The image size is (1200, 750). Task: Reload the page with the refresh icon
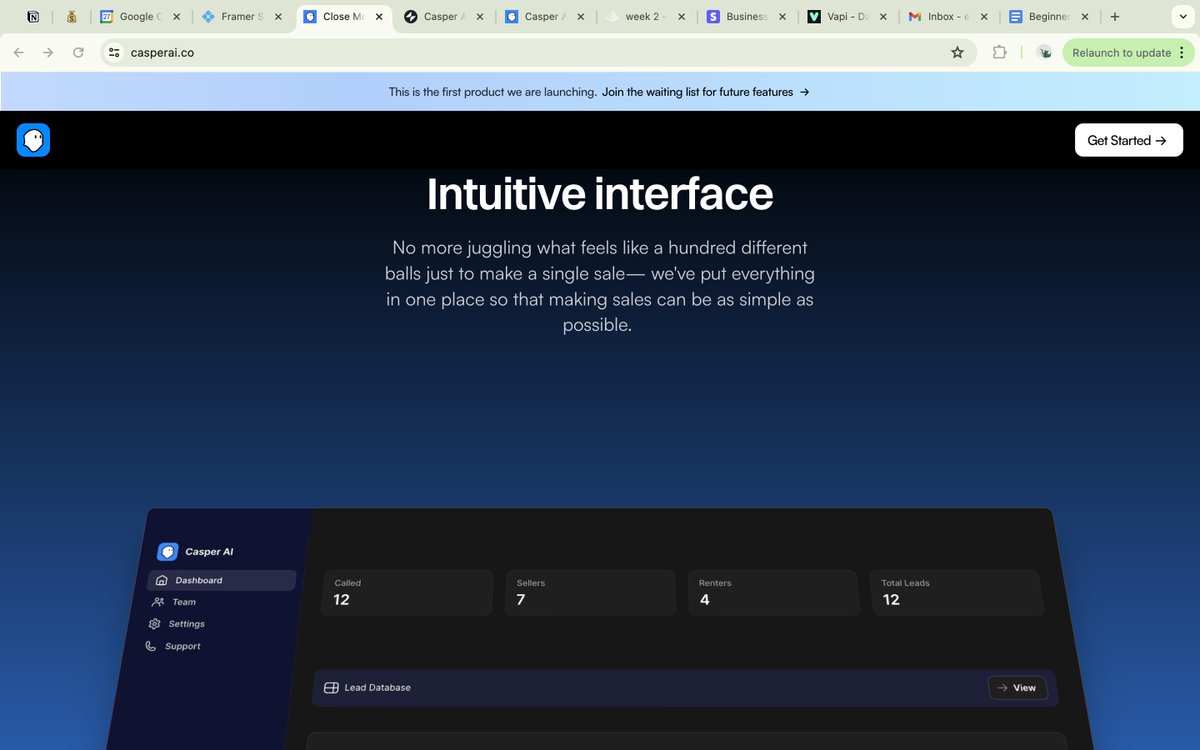(78, 52)
